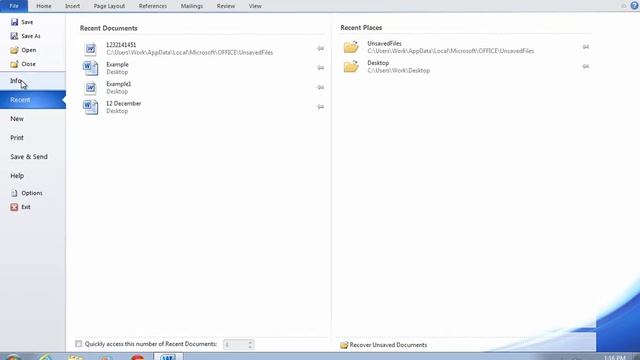Open the UnsavedFiles recent place name
Image resolution: width=640 pixels, height=360 pixels.
point(384,43)
